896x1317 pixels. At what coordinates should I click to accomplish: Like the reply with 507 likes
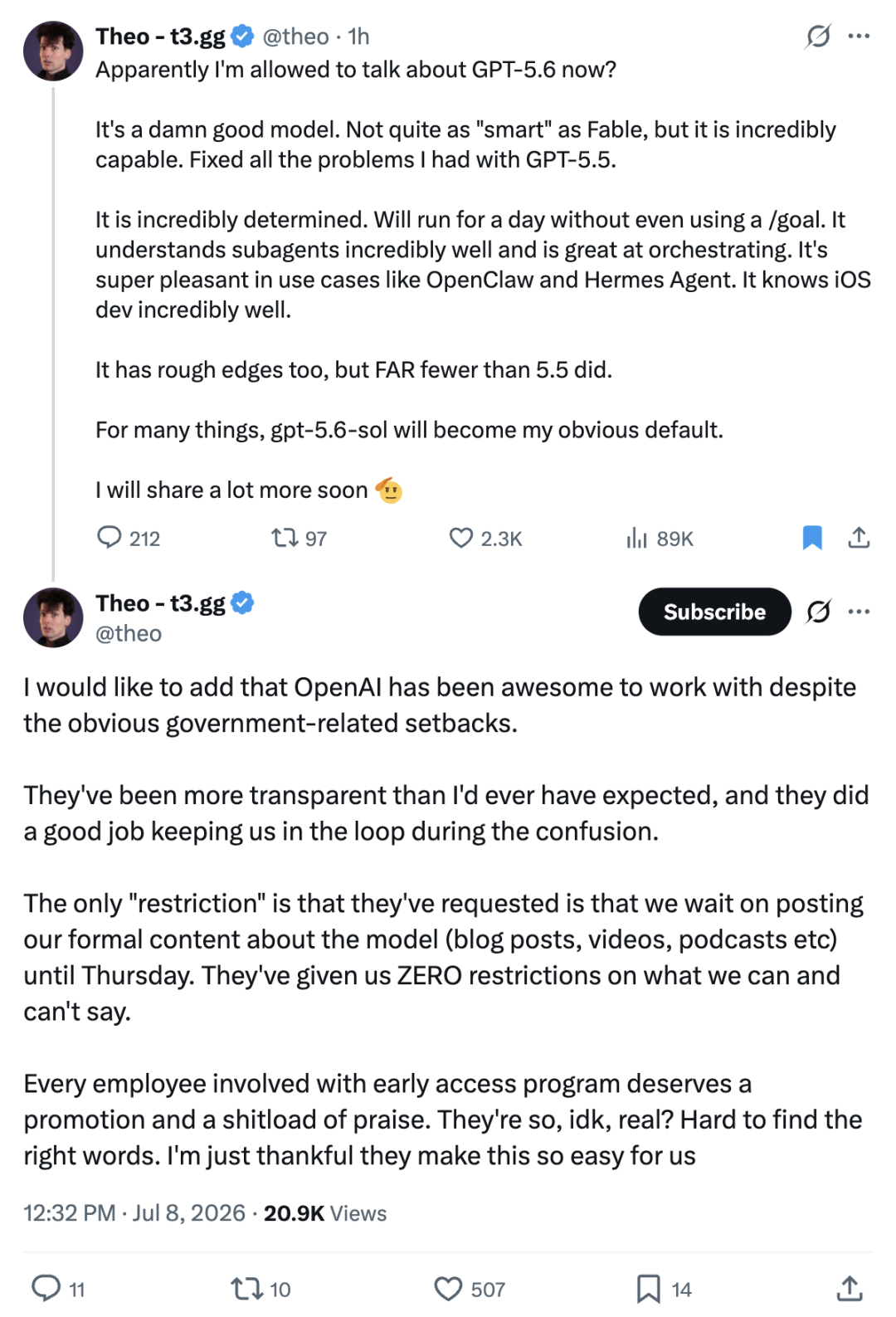coord(470,1288)
